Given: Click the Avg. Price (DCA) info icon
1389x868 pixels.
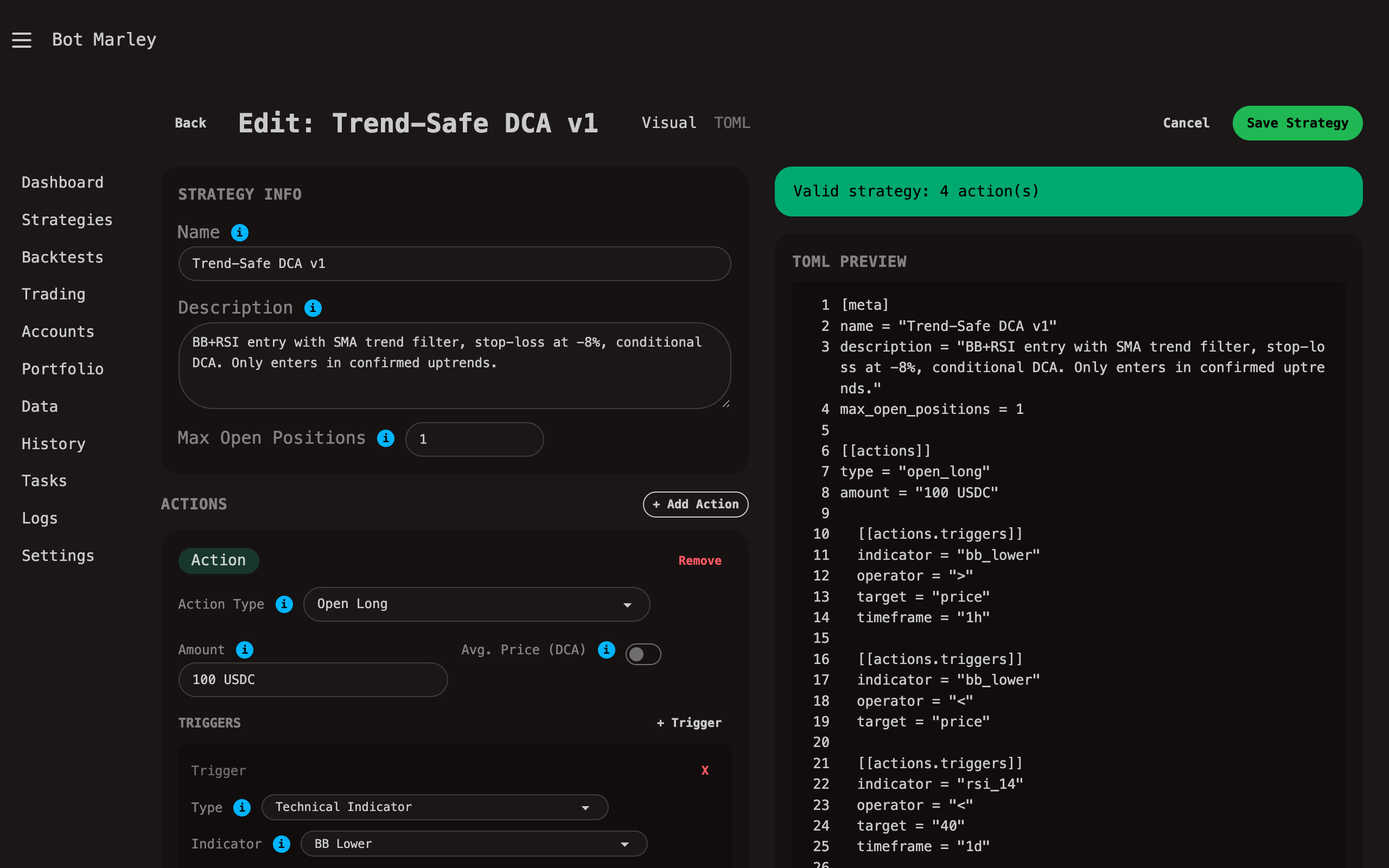Looking at the screenshot, I should tap(606, 650).
